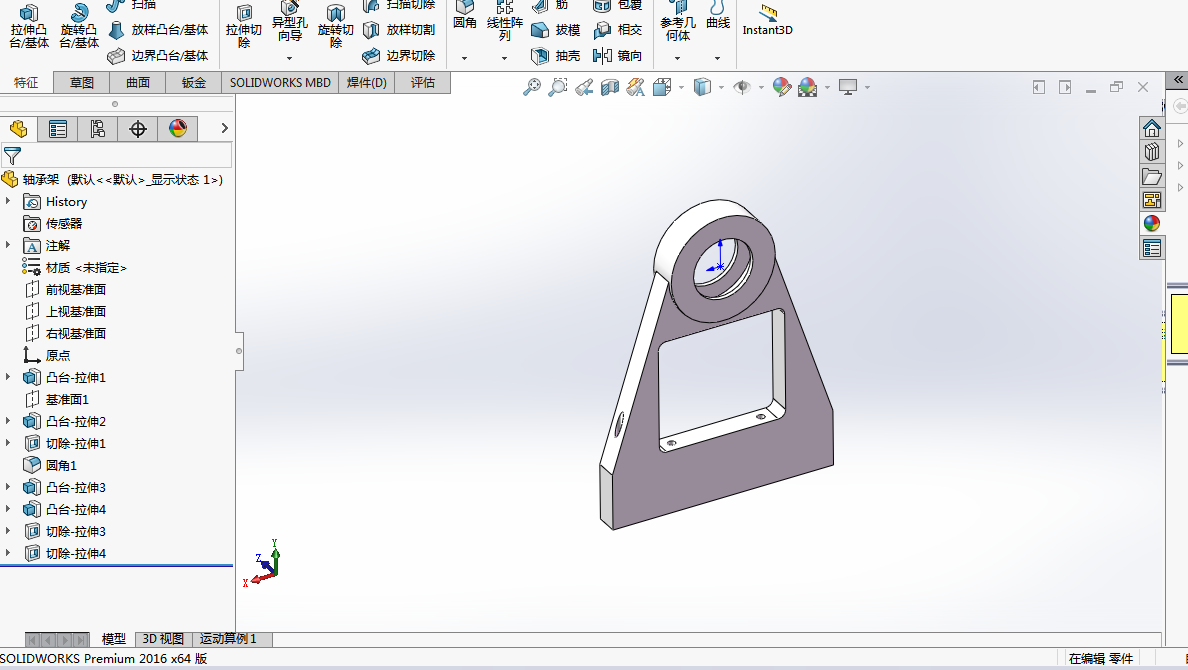The image size is (1188, 670).
Task: Open the DimXpertManager tab
Action: pyautogui.click(x=138, y=129)
